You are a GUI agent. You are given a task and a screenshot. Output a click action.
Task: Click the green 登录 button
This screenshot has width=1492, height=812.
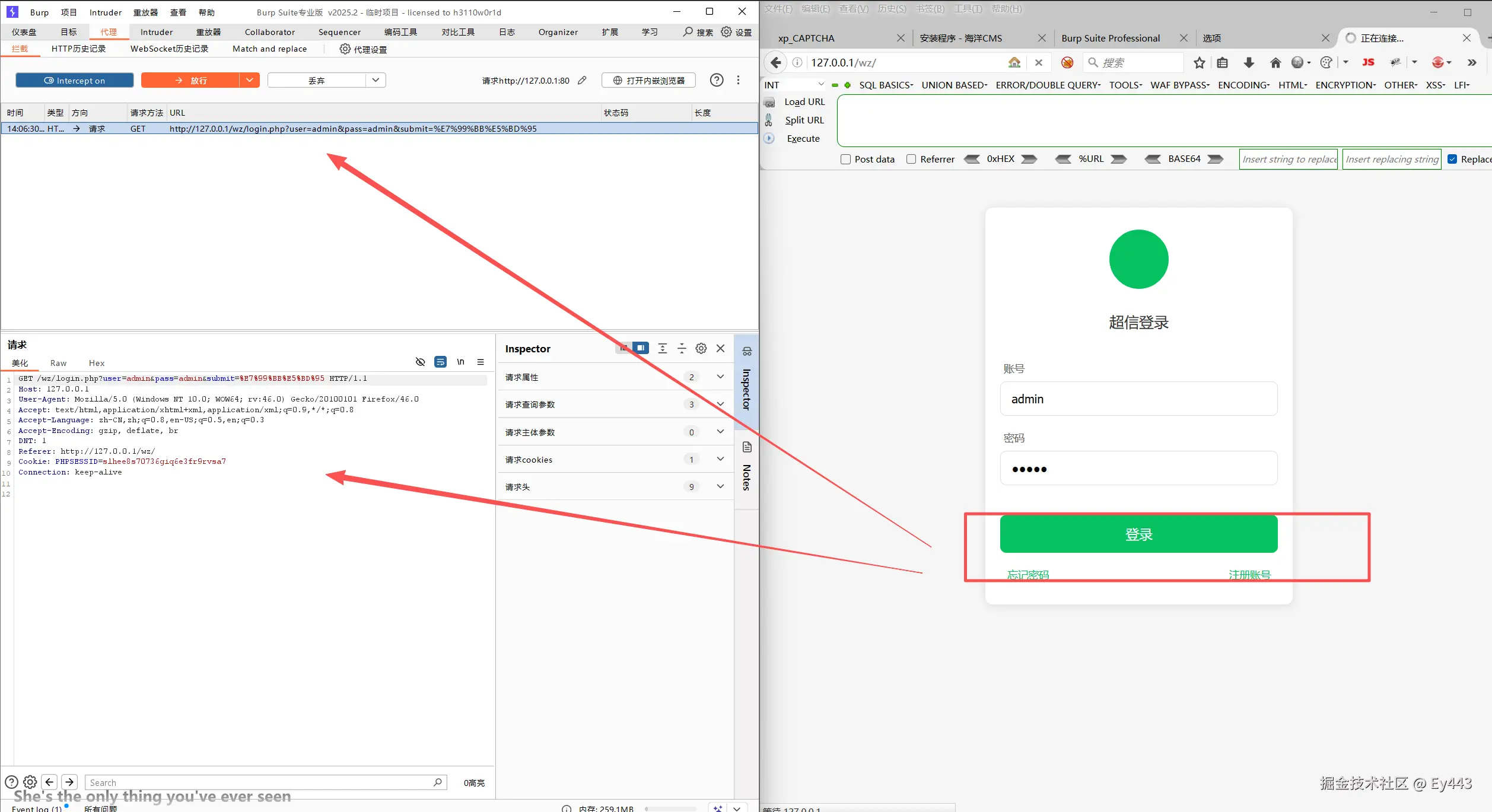pyautogui.click(x=1138, y=534)
